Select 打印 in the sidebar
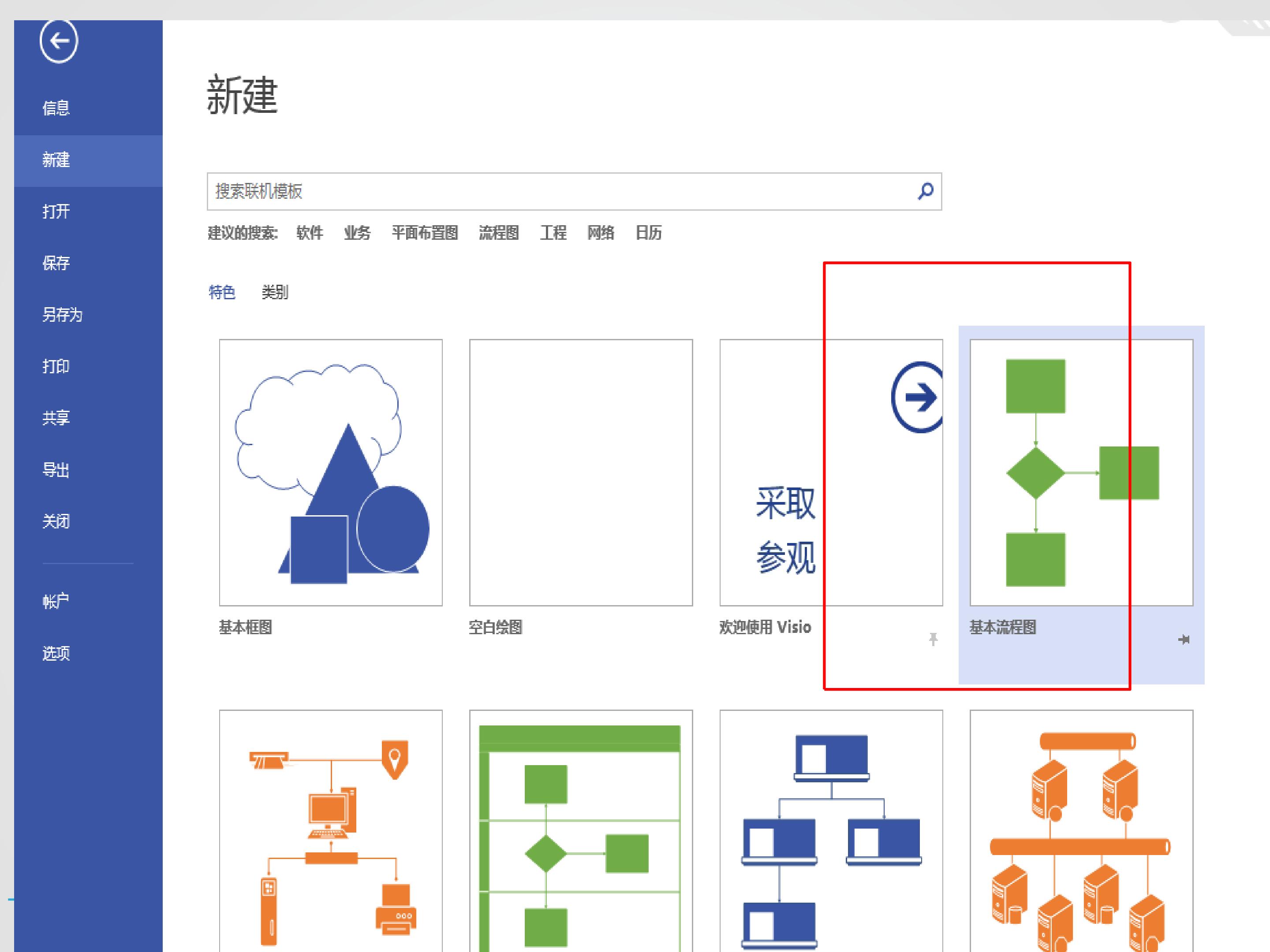The image size is (1270, 952). [x=56, y=366]
